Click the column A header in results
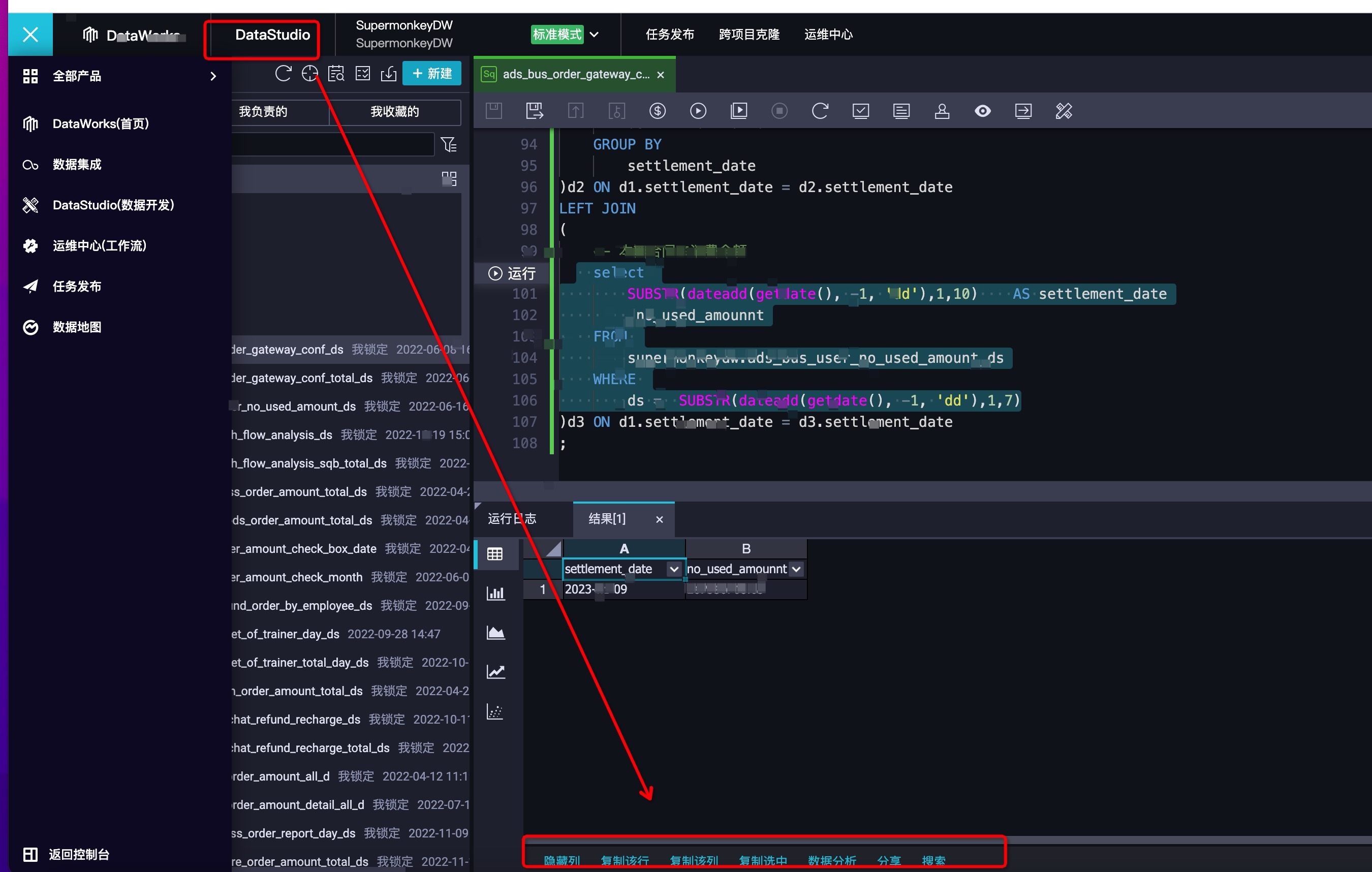Screen dimensions: 1372x872 (x=624, y=549)
